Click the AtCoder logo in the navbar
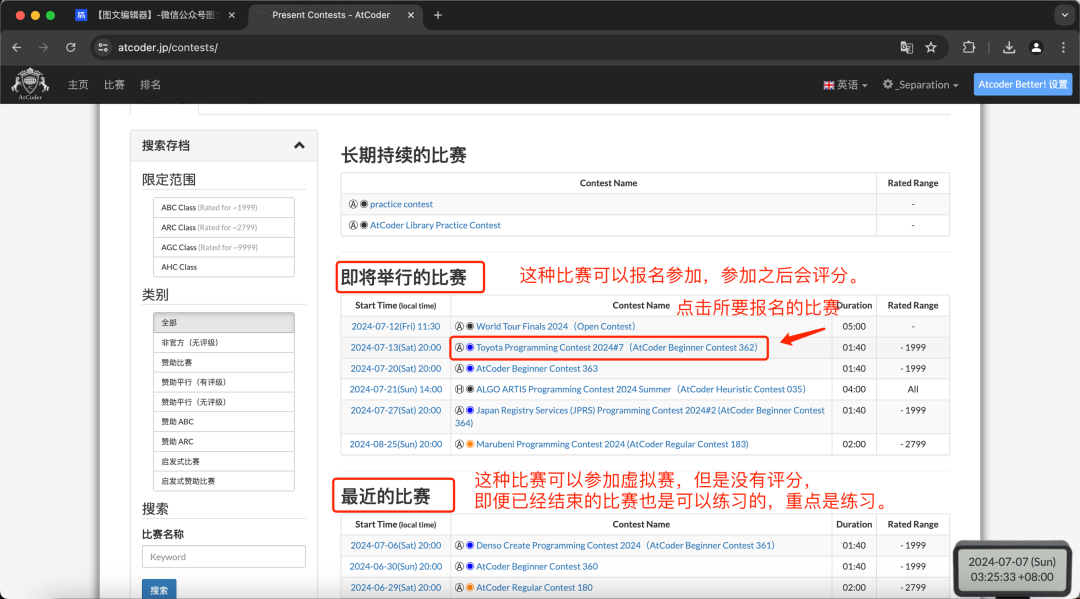 pyautogui.click(x=29, y=84)
